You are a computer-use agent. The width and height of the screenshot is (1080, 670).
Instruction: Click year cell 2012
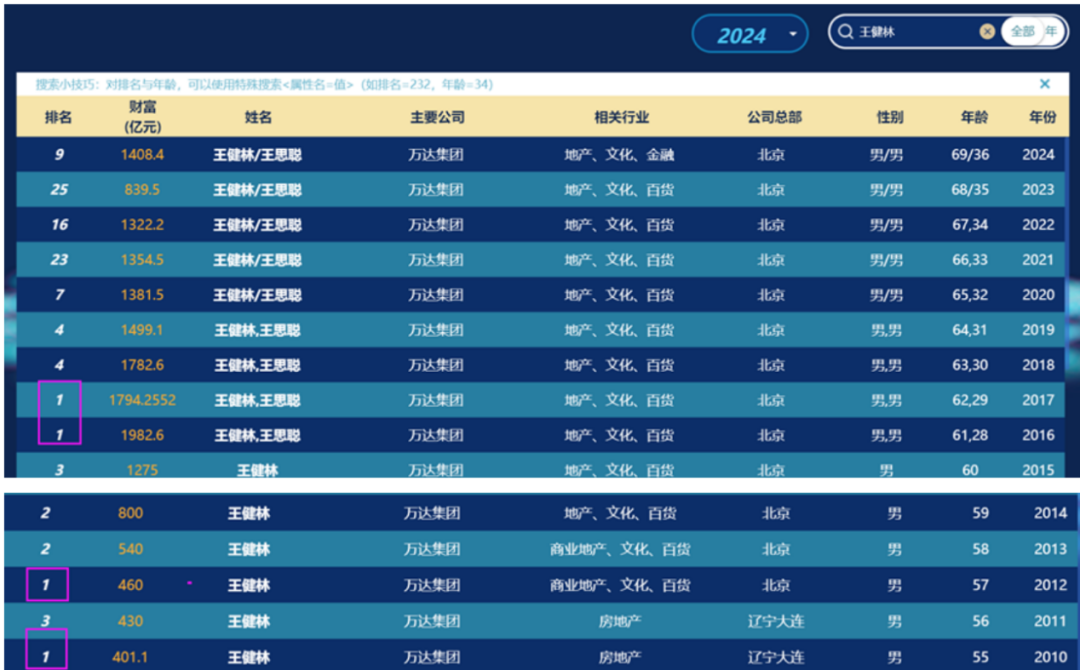[x=1050, y=585]
